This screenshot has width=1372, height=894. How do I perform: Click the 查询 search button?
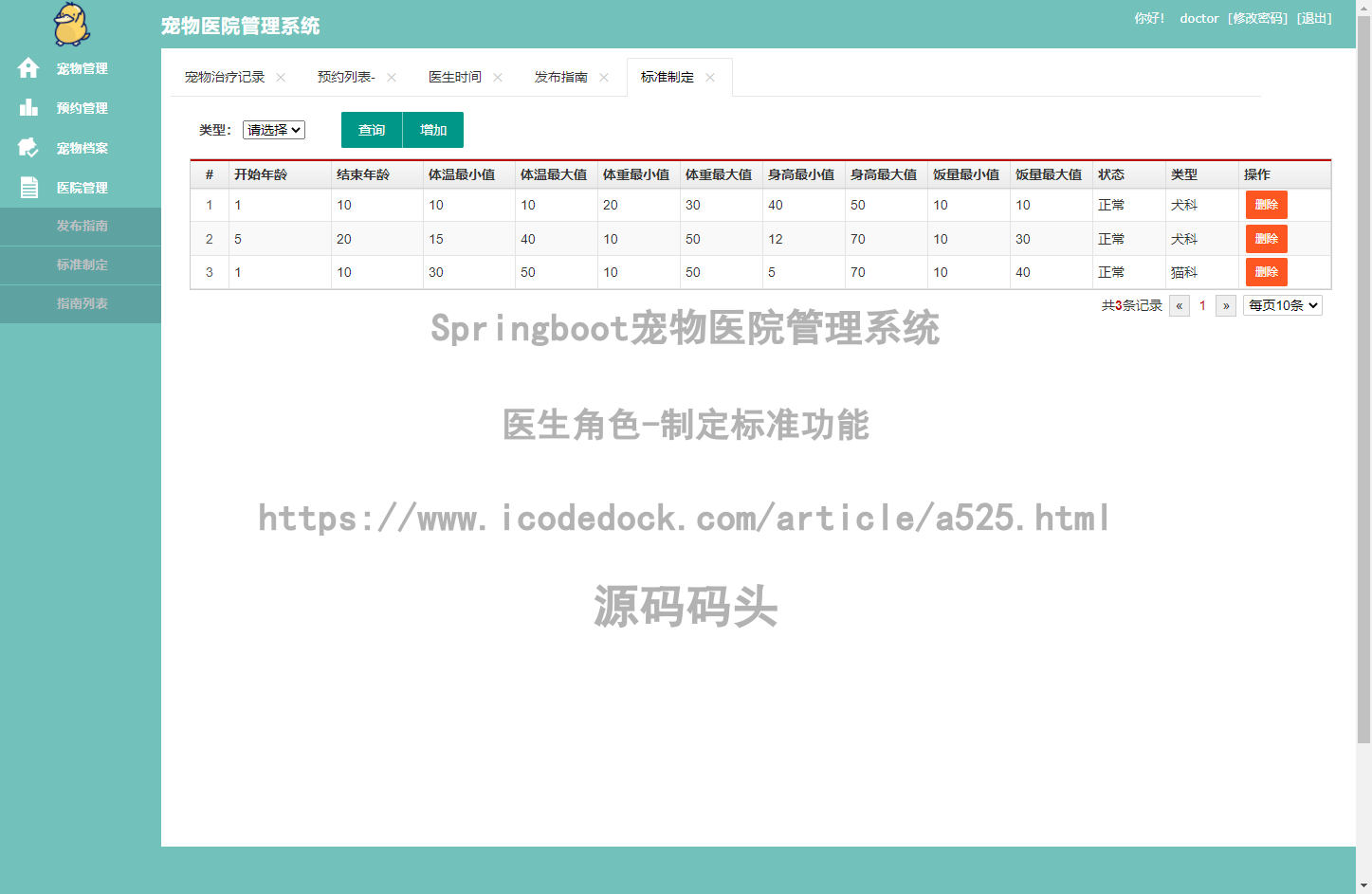[x=372, y=130]
